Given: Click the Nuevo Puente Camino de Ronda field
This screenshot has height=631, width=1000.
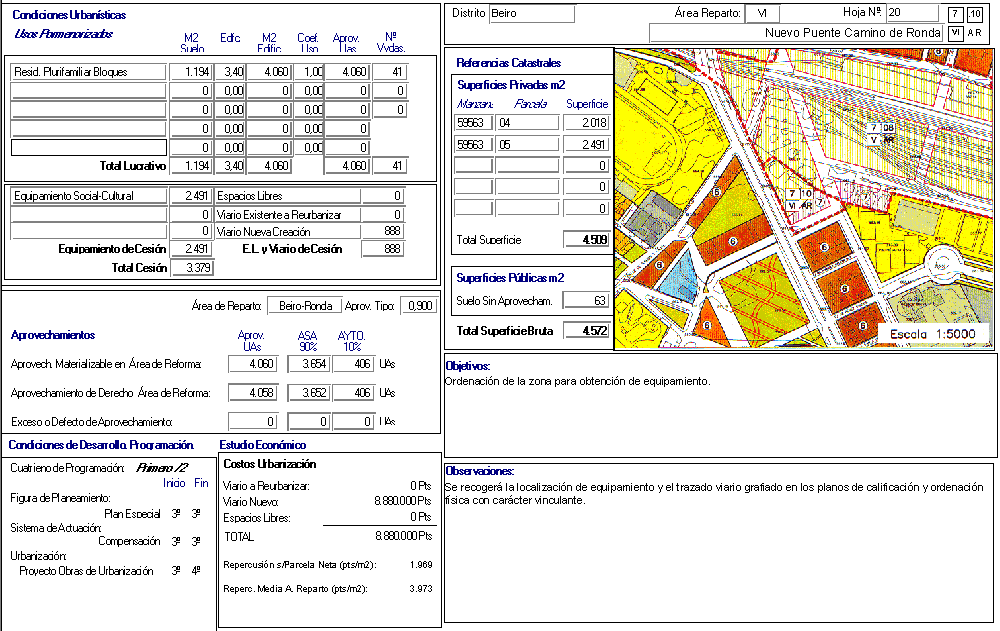Looking at the screenshot, I should coord(796,33).
